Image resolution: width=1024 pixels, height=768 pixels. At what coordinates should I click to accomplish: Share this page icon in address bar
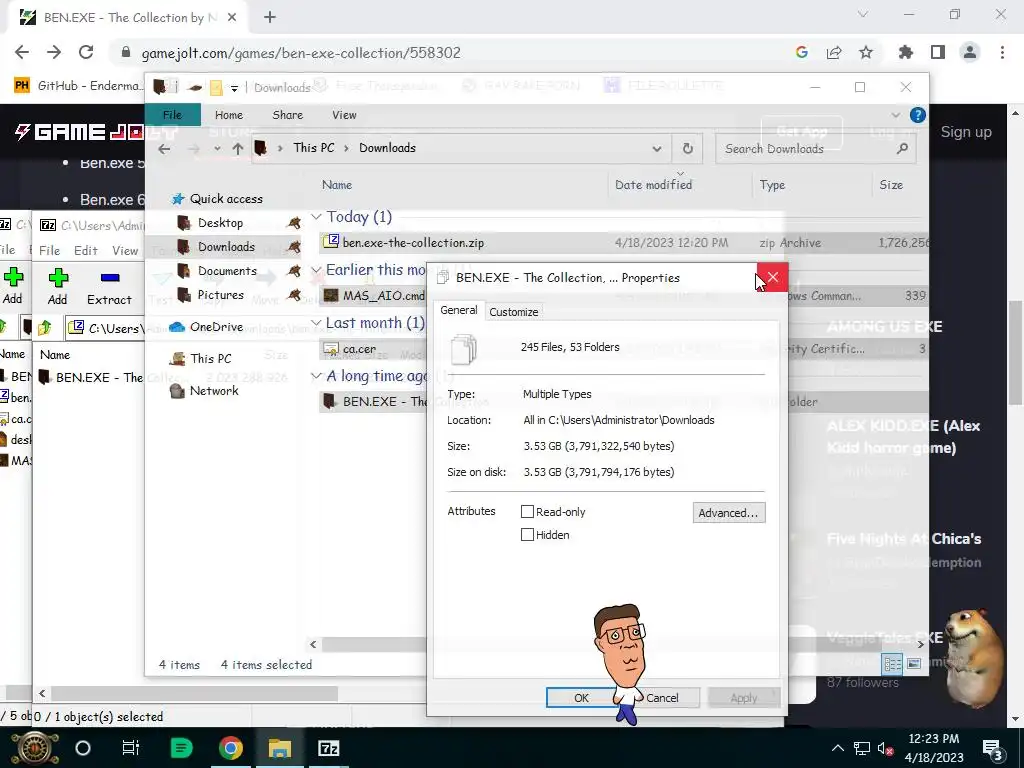click(834, 52)
